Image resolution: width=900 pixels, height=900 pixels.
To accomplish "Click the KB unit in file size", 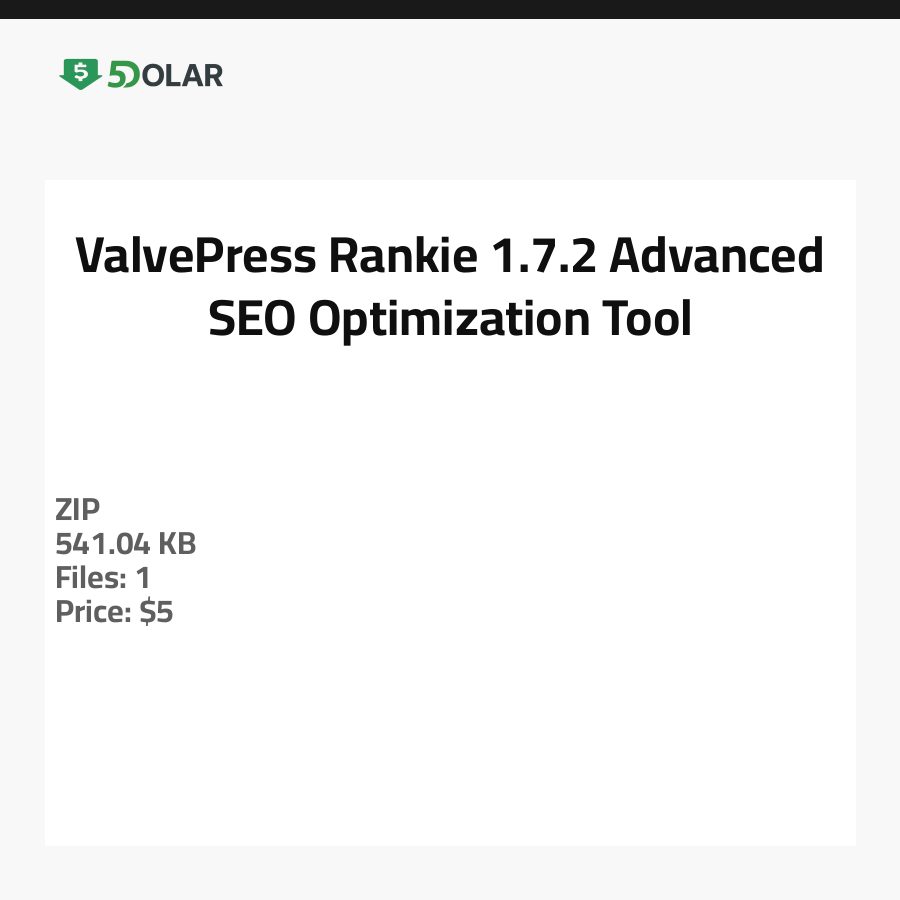I will coord(178,544).
